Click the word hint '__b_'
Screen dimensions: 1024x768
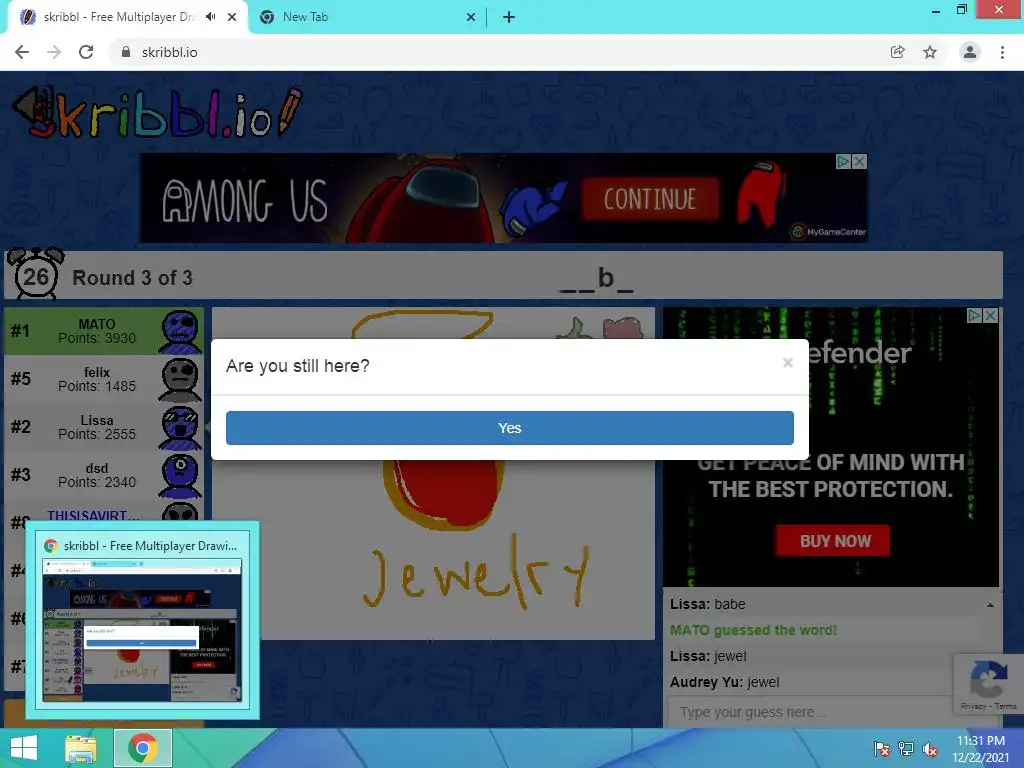tap(597, 278)
